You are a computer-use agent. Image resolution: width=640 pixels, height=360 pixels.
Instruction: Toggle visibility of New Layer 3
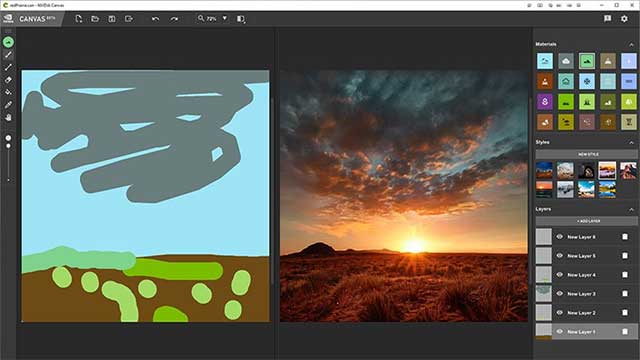click(560, 293)
